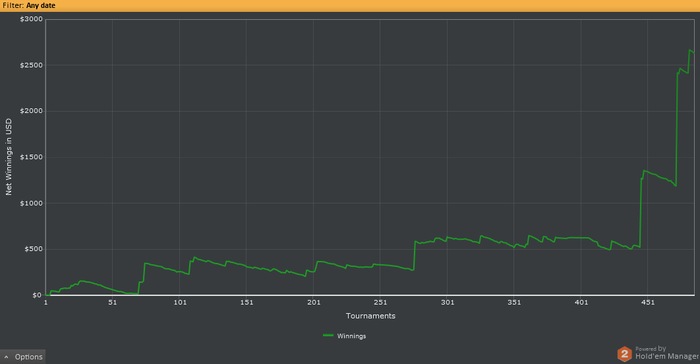Screen dimensions: 700x364
Task: Click the x-axis label 151
Action: [x=246, y=302]
